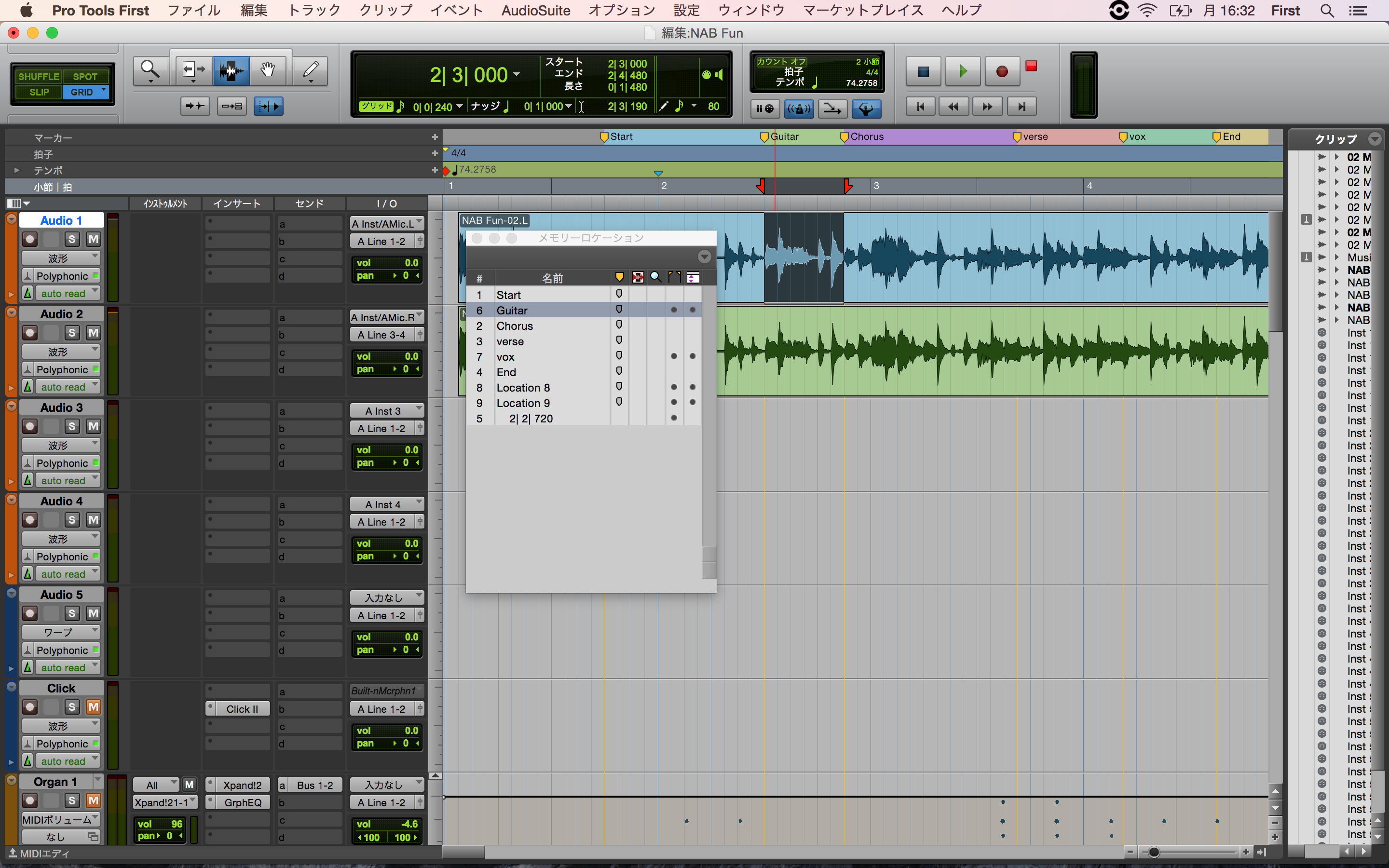Select the Chorus memory location row
The image size is (1389, 868).
[584, 326]
